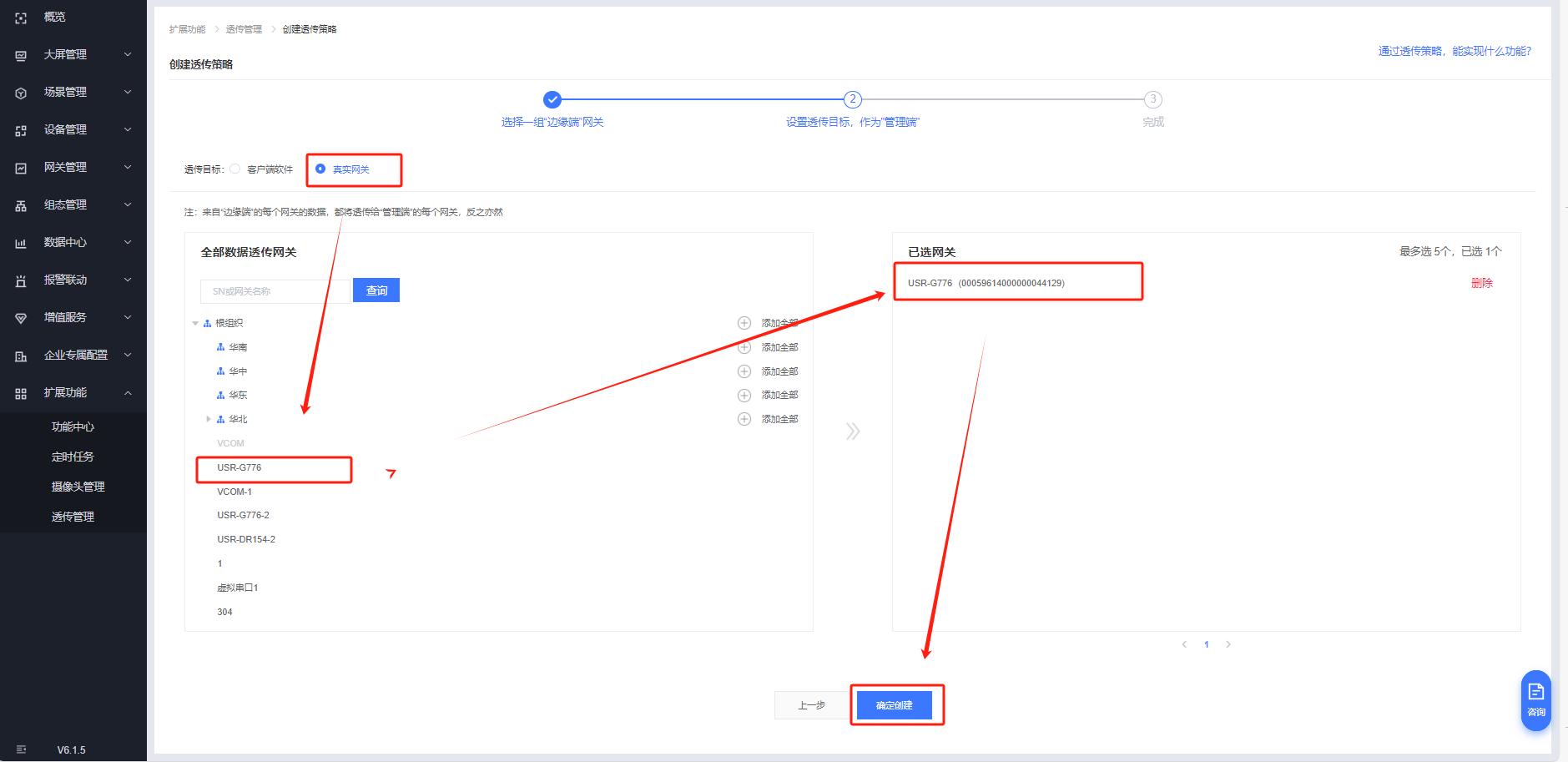Click the 大屏管理 screen icon

tap(21, 55)
